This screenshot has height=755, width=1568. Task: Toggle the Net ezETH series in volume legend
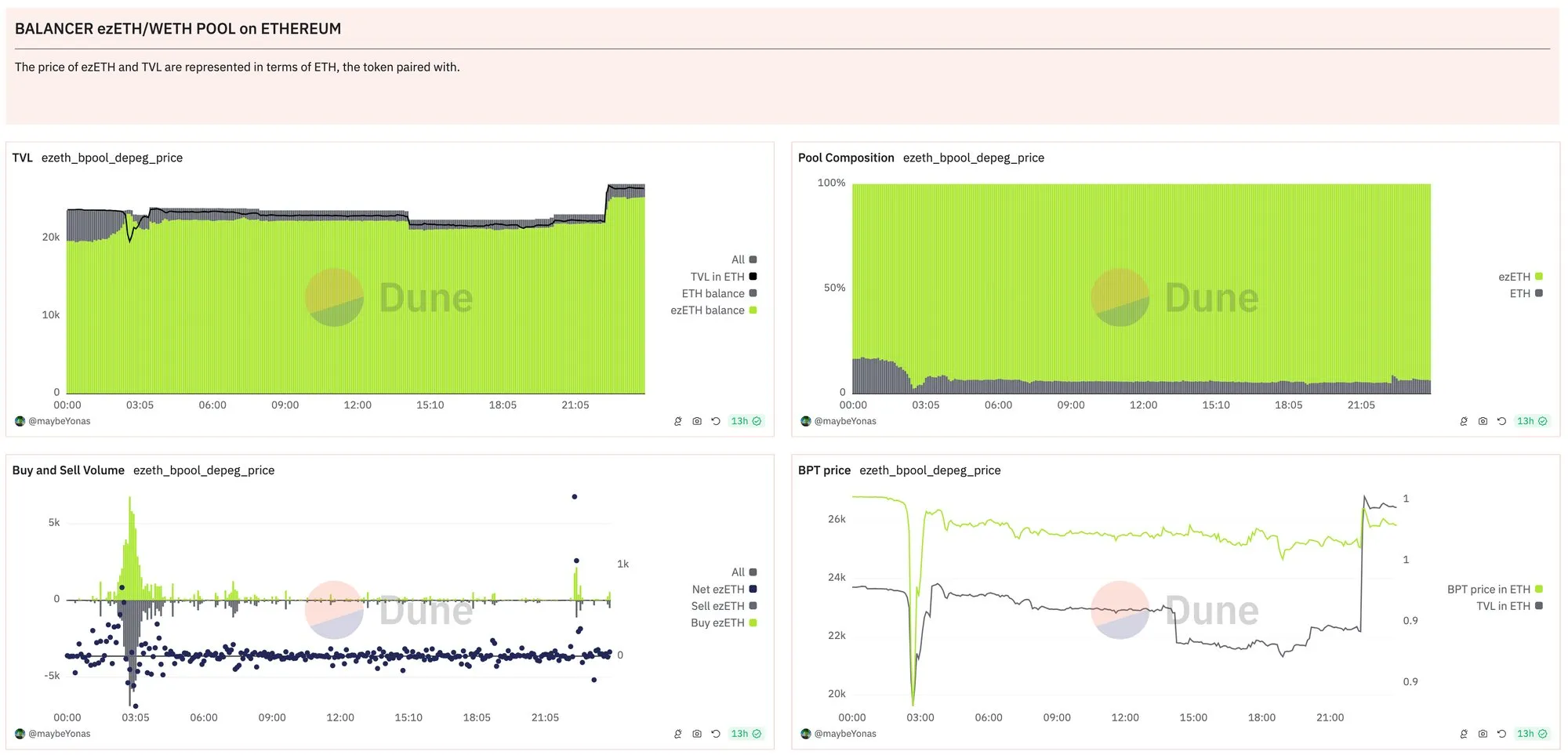pos(724,590)
